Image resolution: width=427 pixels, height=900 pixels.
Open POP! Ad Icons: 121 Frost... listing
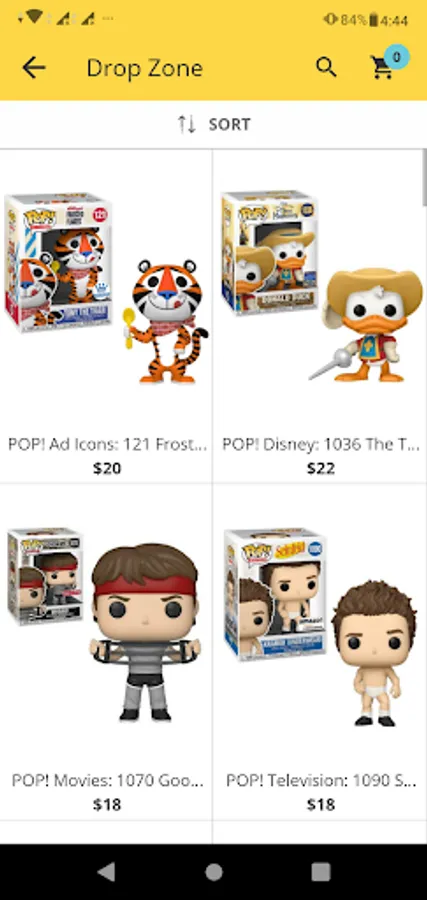107,444
